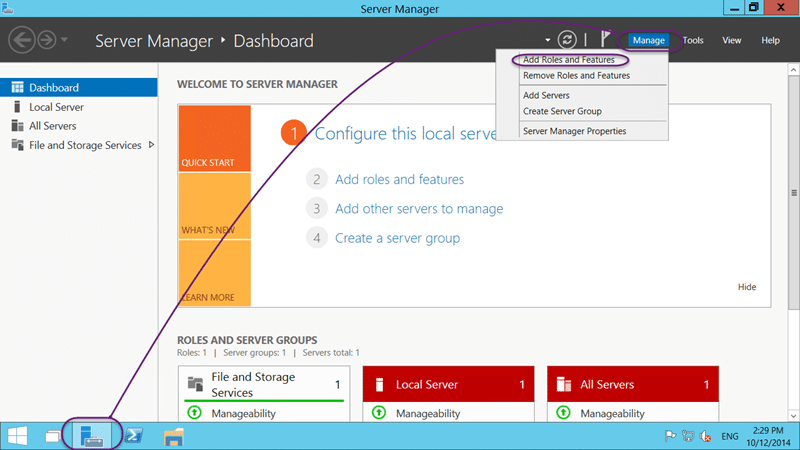Choose Remove Roles and Features

[576, 76]
